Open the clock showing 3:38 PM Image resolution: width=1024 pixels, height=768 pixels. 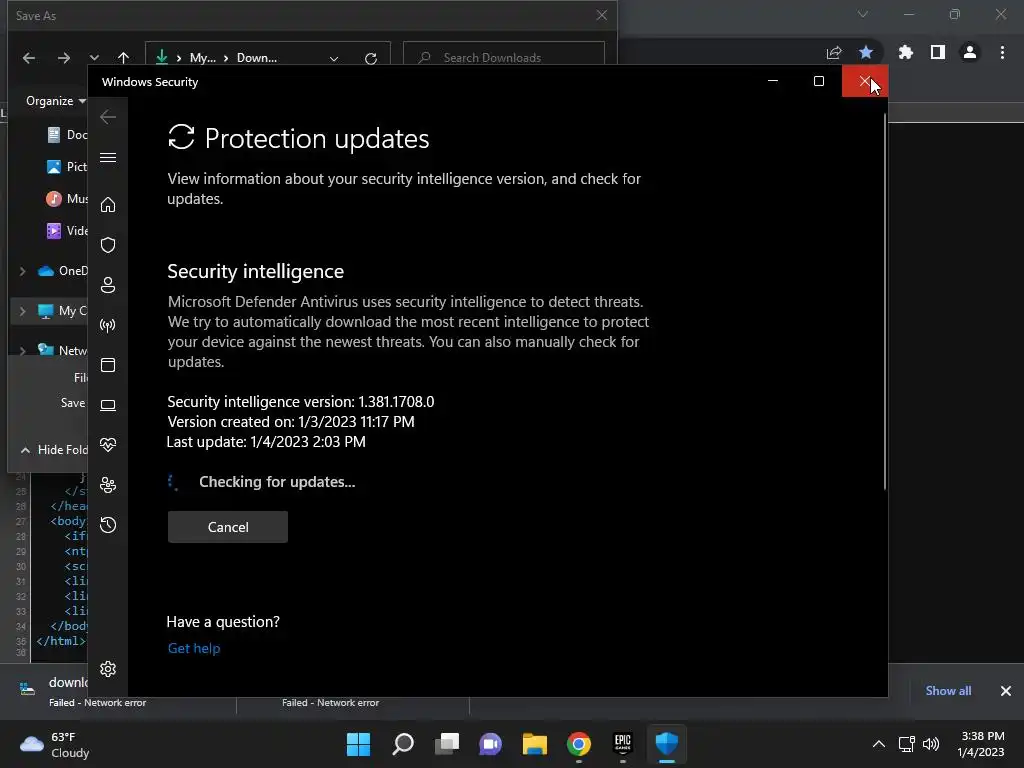click(x=981, y=744)
